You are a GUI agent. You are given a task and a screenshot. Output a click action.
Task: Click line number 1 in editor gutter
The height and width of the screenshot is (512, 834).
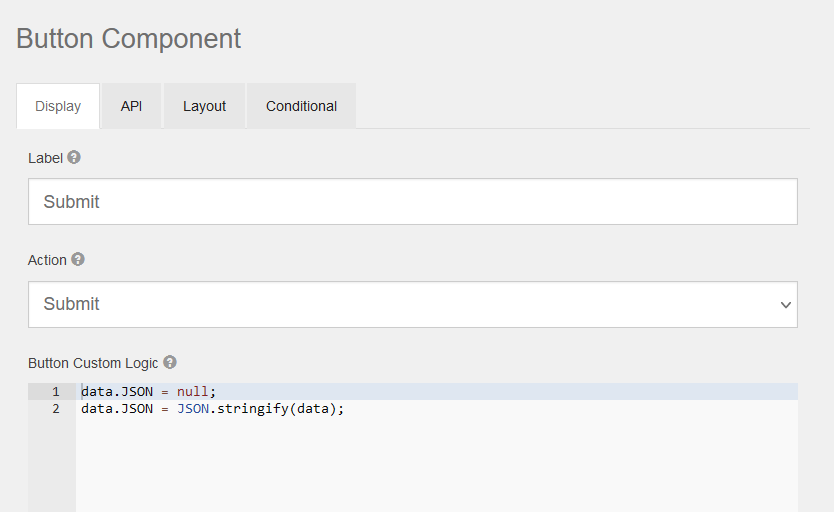tap(55, 391)
